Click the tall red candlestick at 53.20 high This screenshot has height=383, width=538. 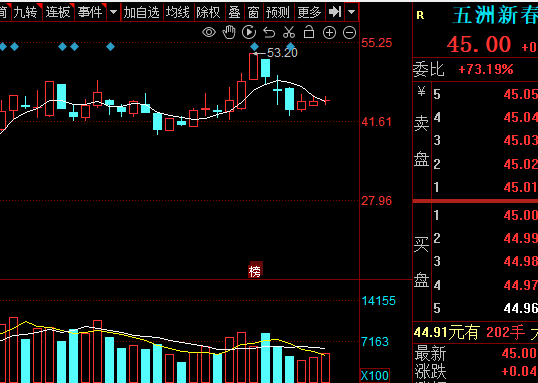(254, 67)
